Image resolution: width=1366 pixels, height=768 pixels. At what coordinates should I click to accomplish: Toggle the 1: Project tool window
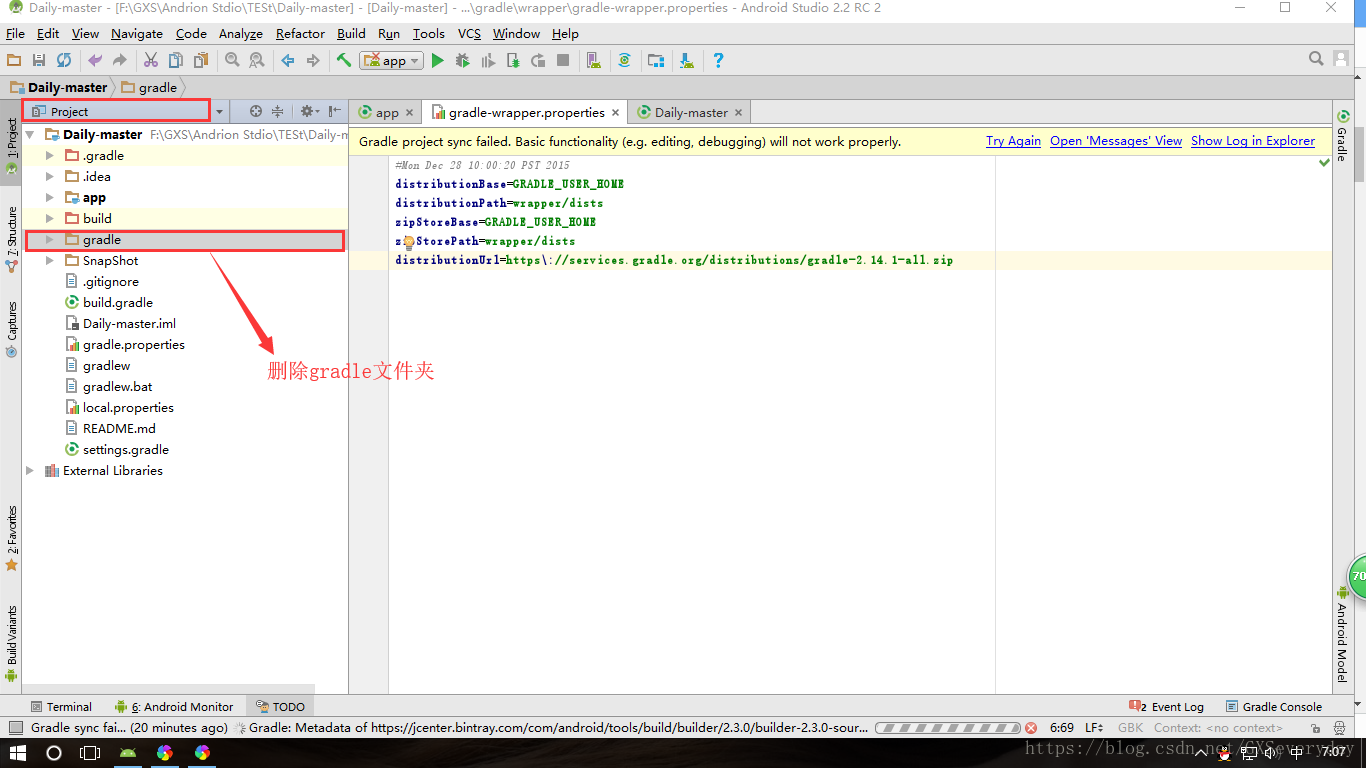(x=12, y=147)
